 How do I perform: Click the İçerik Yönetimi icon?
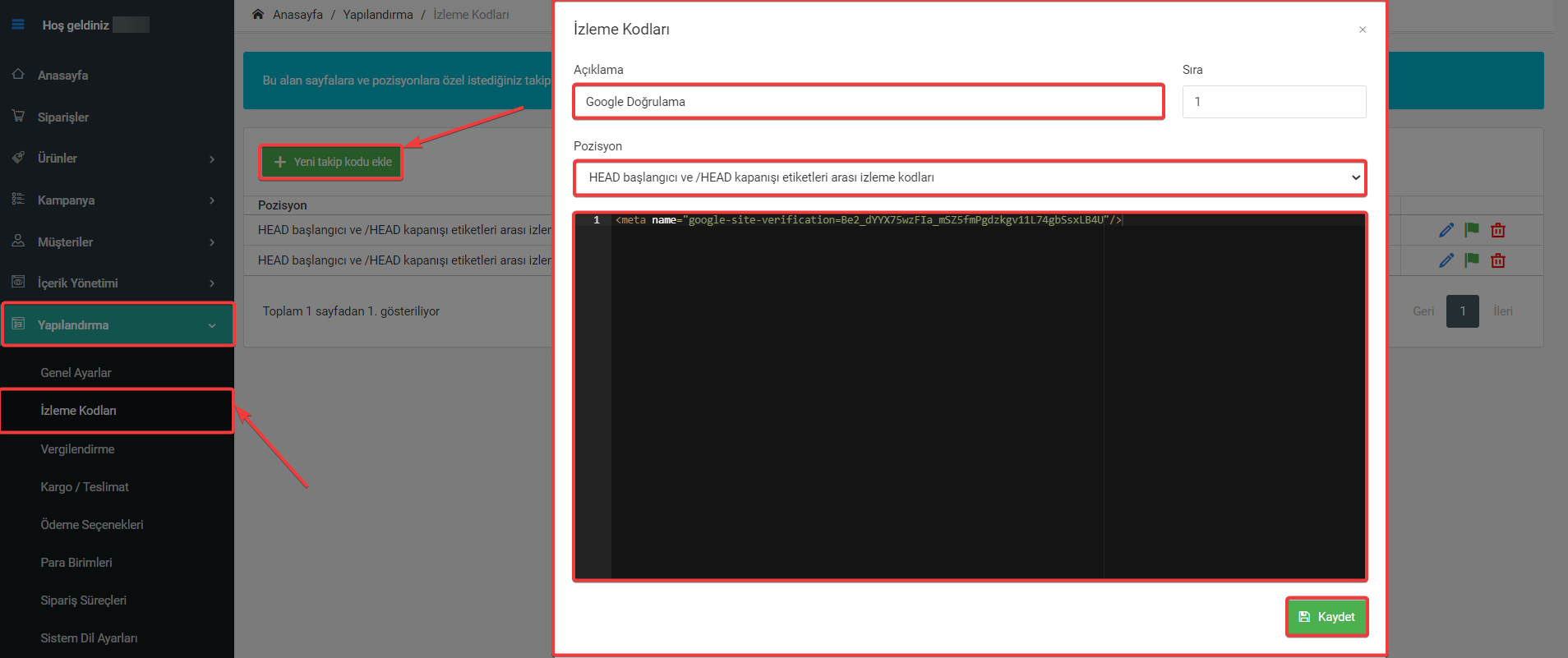[x=18, y=282]
